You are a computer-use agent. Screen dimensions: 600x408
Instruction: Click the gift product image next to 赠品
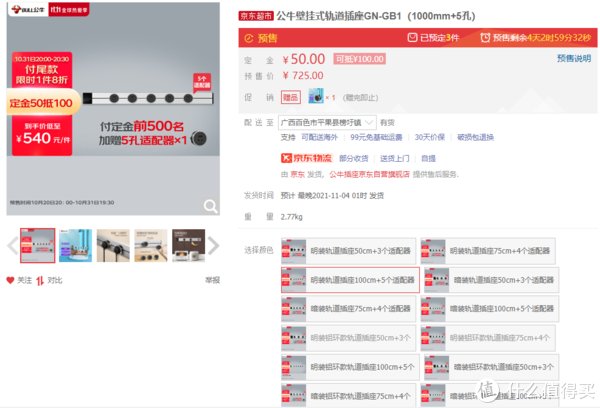316,96
